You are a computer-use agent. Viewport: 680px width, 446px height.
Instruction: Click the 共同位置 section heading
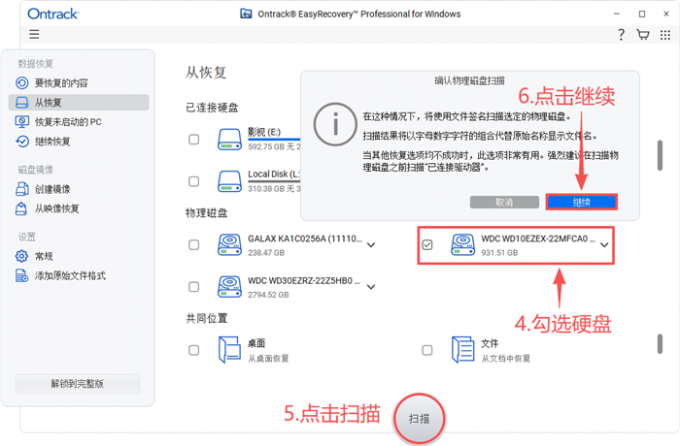point(206,318)
